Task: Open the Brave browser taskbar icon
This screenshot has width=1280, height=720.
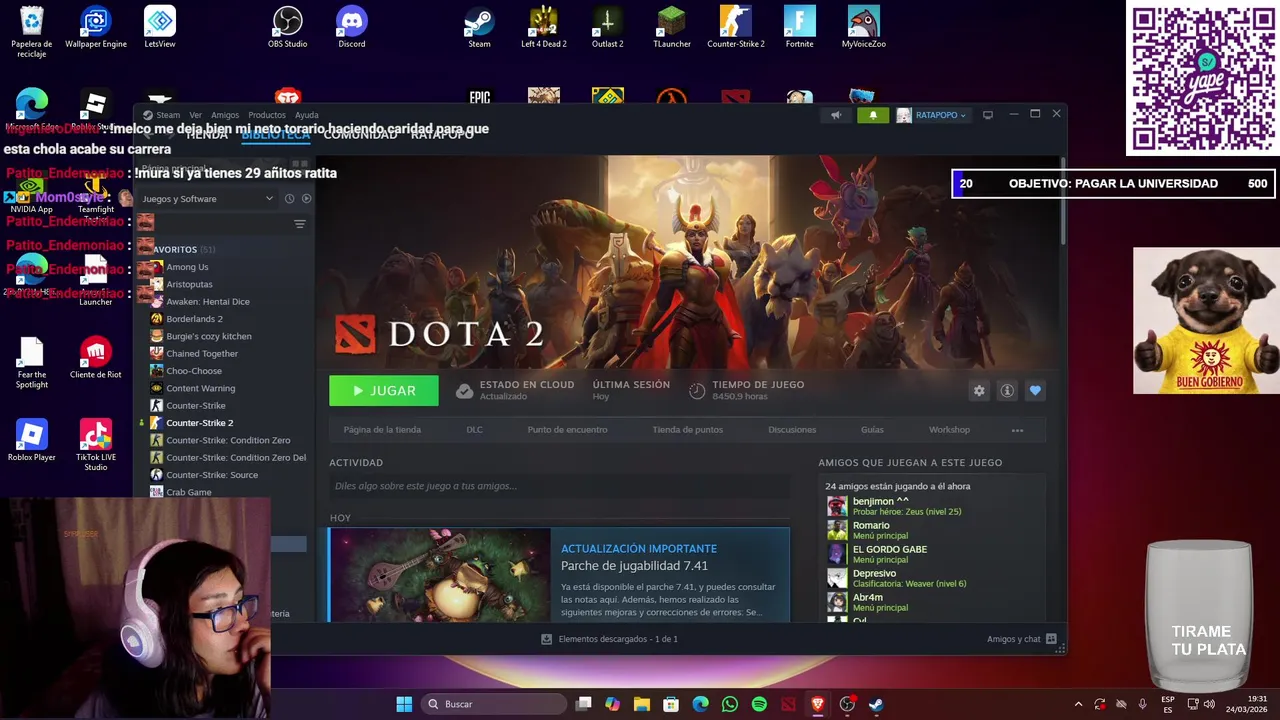Action: [x=817, y=704]
